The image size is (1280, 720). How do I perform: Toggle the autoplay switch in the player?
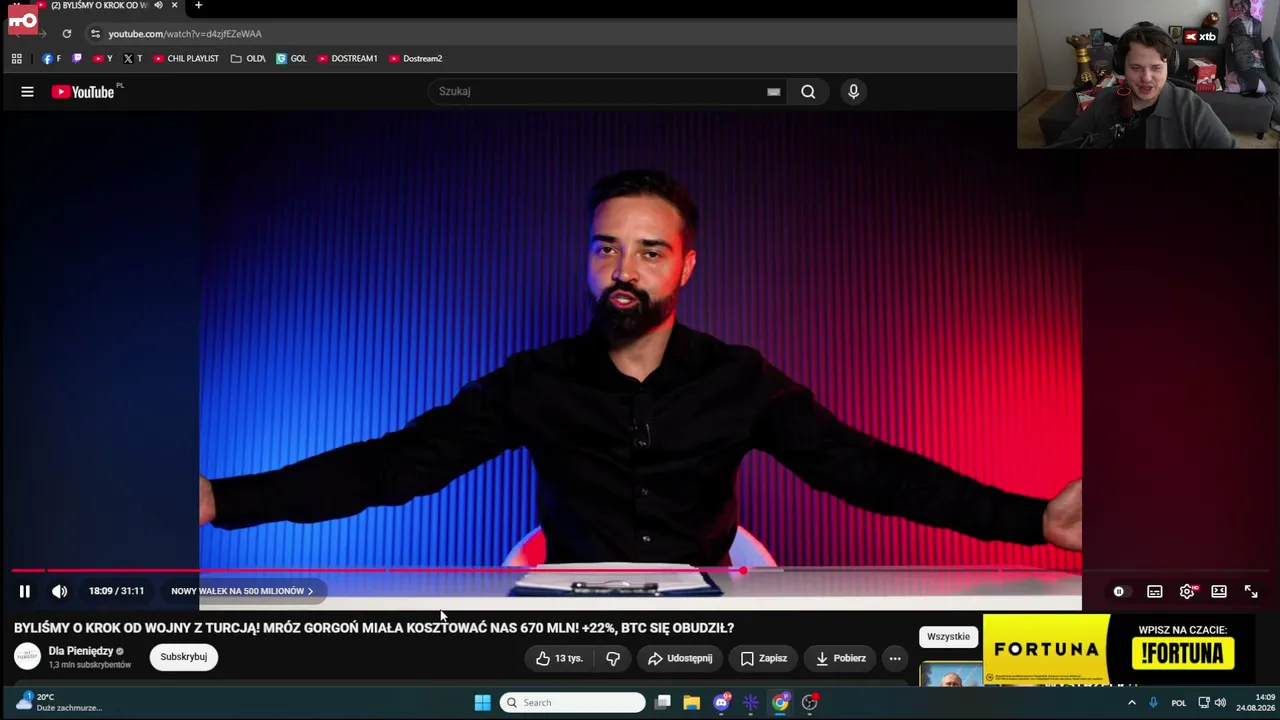1119,591
